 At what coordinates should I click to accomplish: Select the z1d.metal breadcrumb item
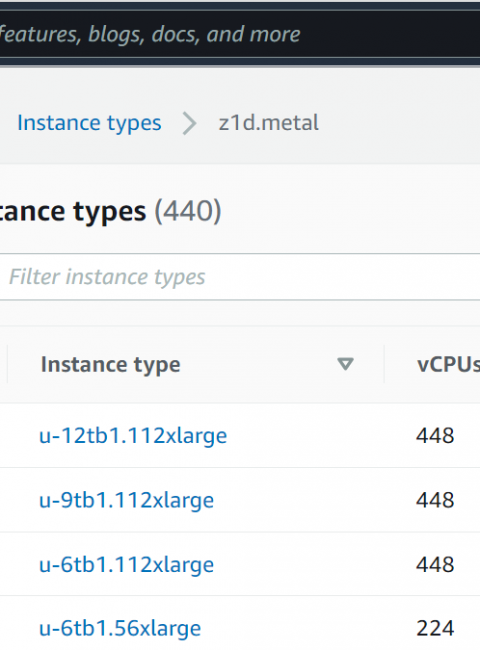coord(269,123)
